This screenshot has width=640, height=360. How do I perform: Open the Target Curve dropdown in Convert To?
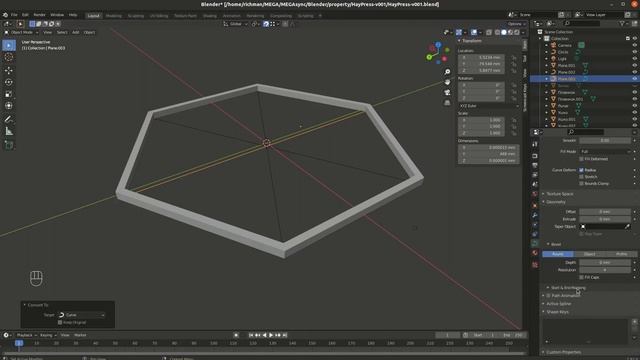82,315
